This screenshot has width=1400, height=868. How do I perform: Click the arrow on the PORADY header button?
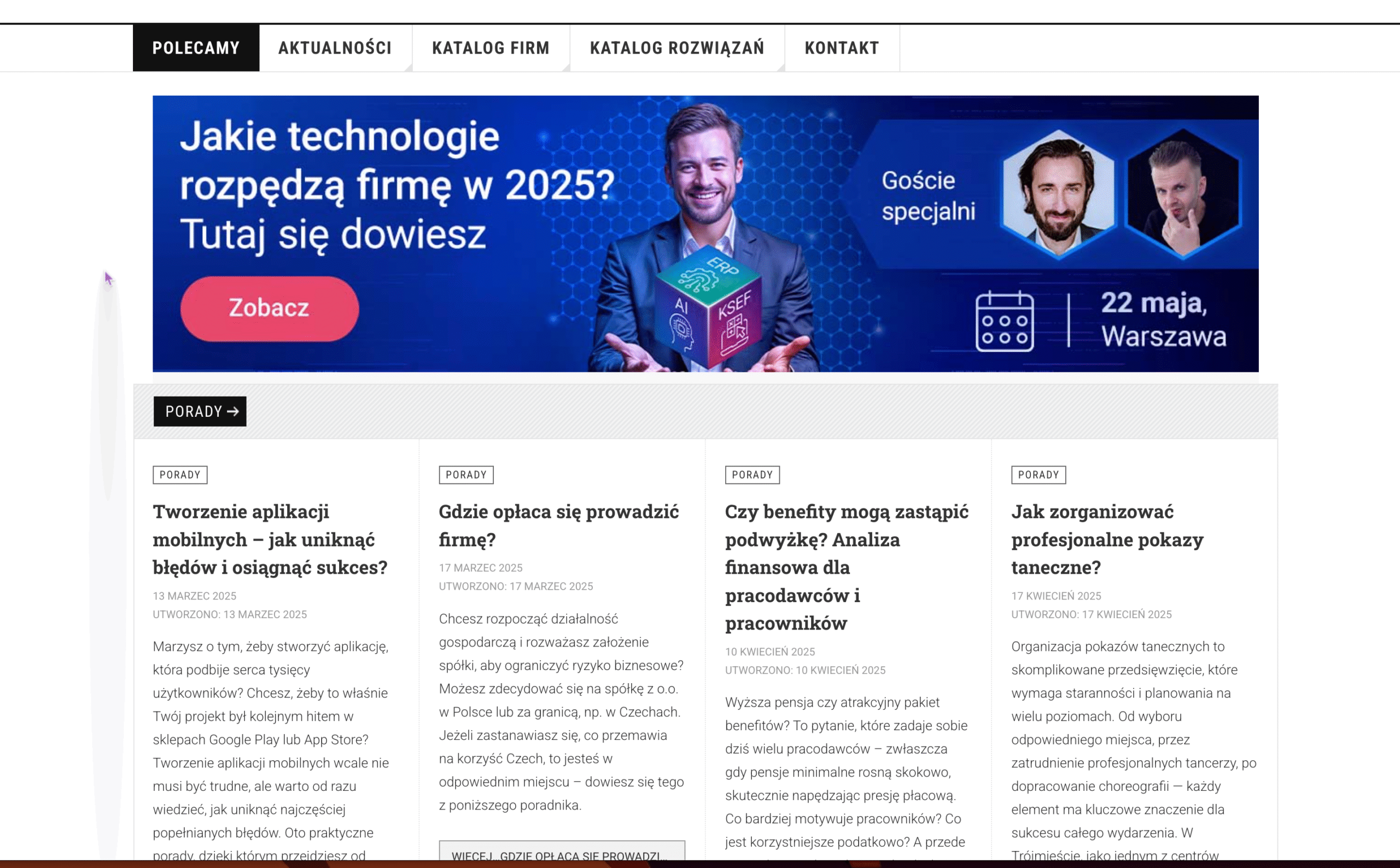coord(232,411)
